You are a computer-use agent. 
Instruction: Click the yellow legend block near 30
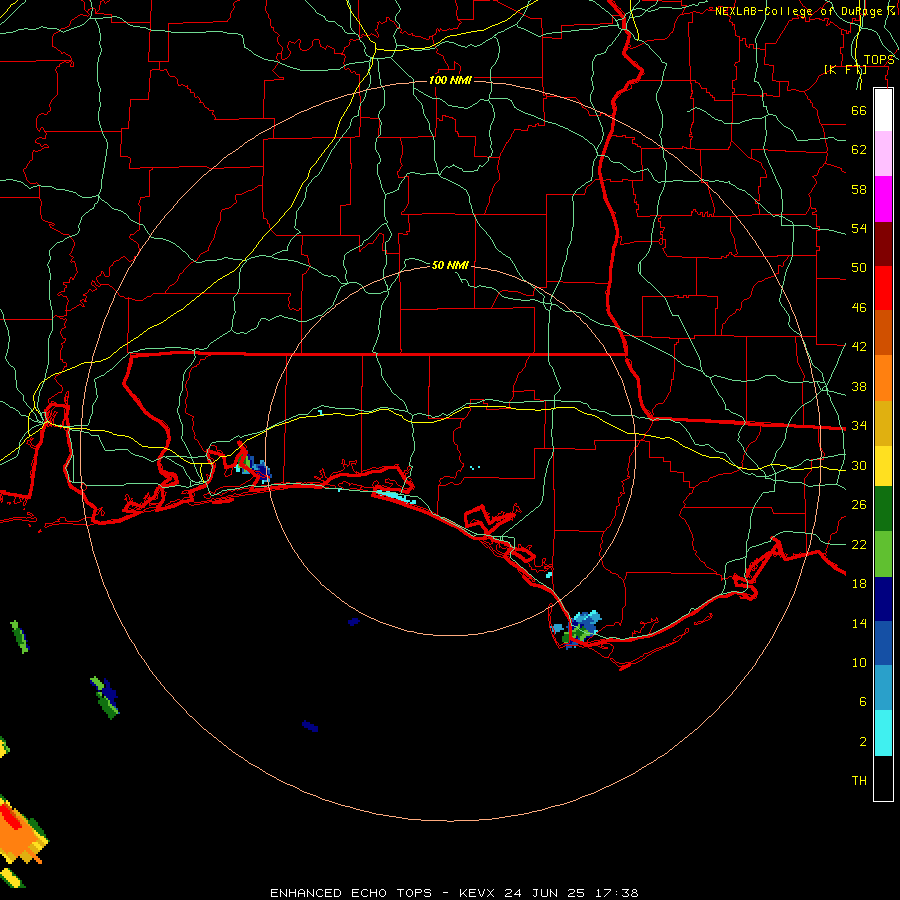[x=883, y=466]
